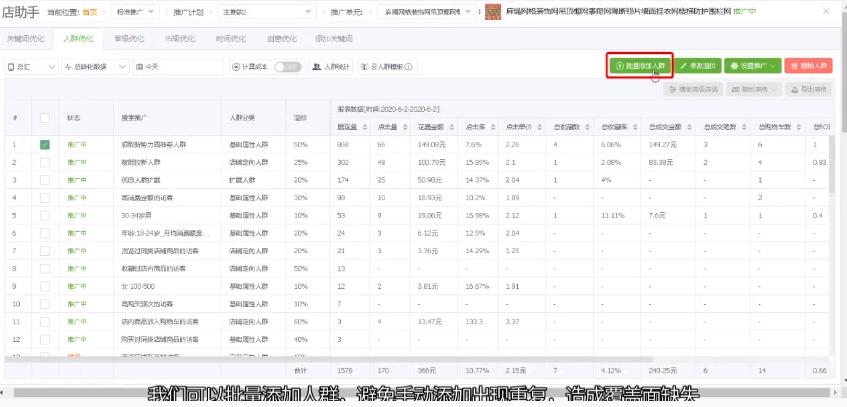Image resolution: width=847 pixels, height=407 pixels.
Task: Open the product thumbnail image in header
Action: click(x=493, y=11)
